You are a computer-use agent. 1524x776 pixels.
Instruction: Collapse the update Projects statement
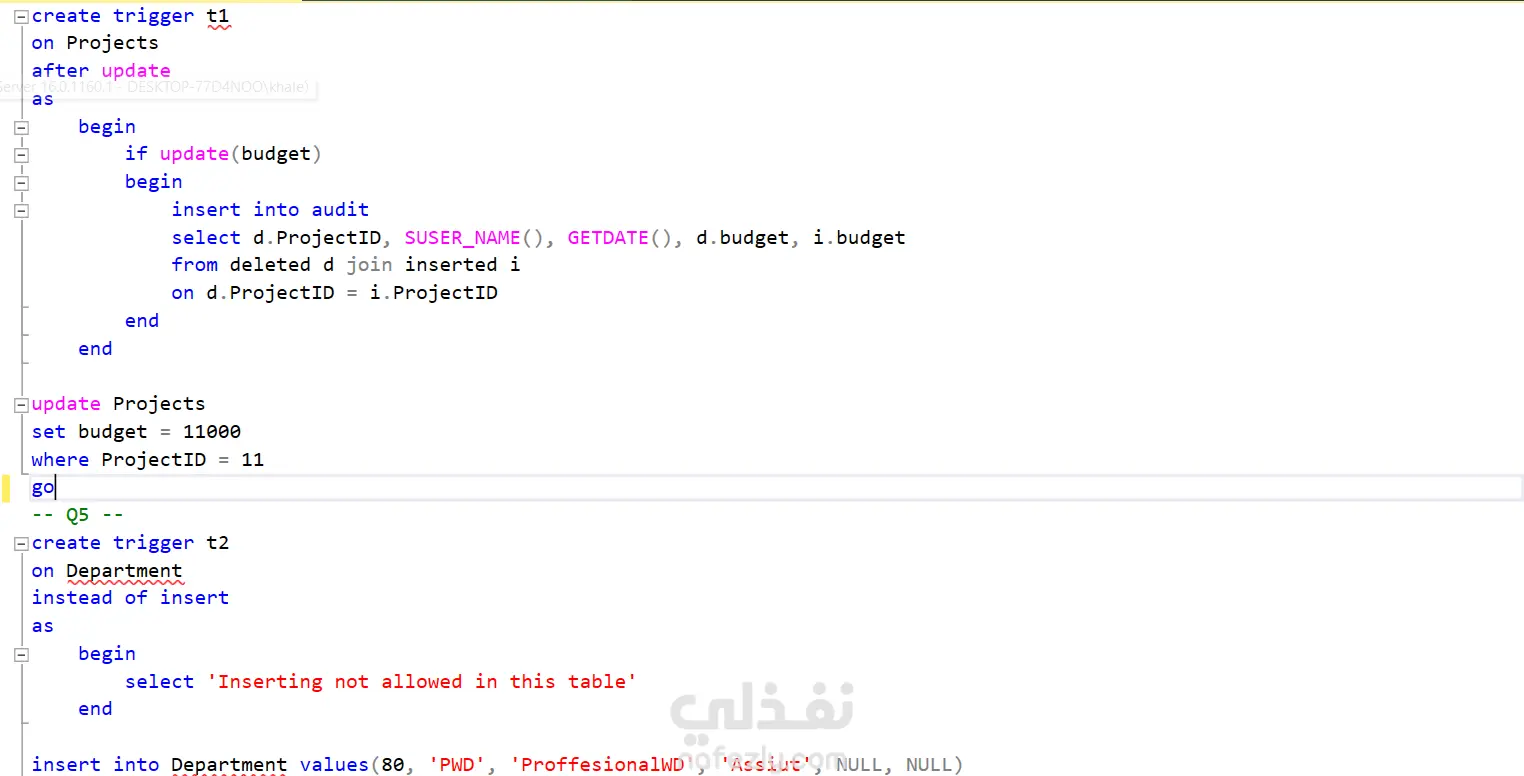[21, 405]
